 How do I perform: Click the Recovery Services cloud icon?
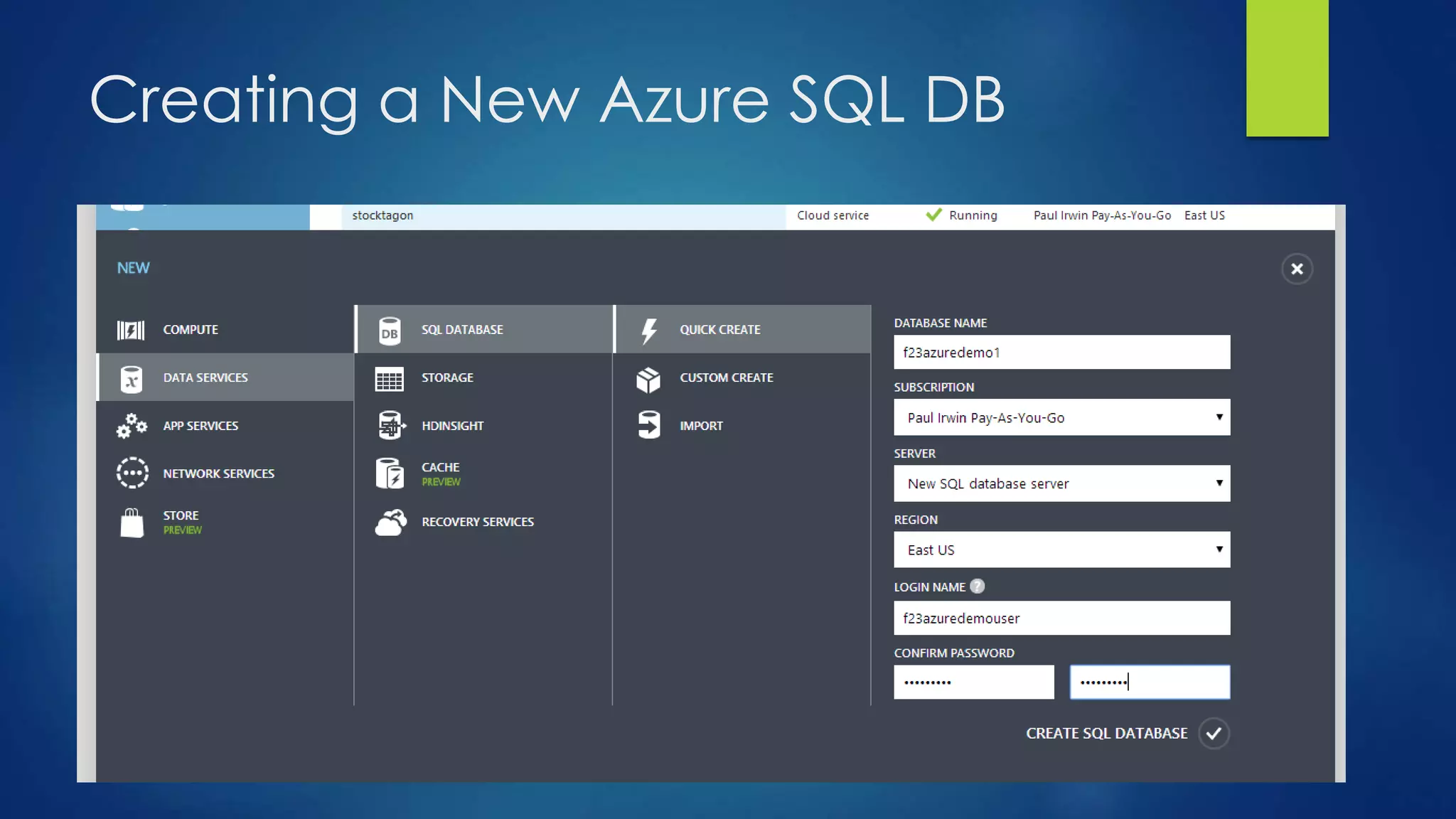click(390, 523)
